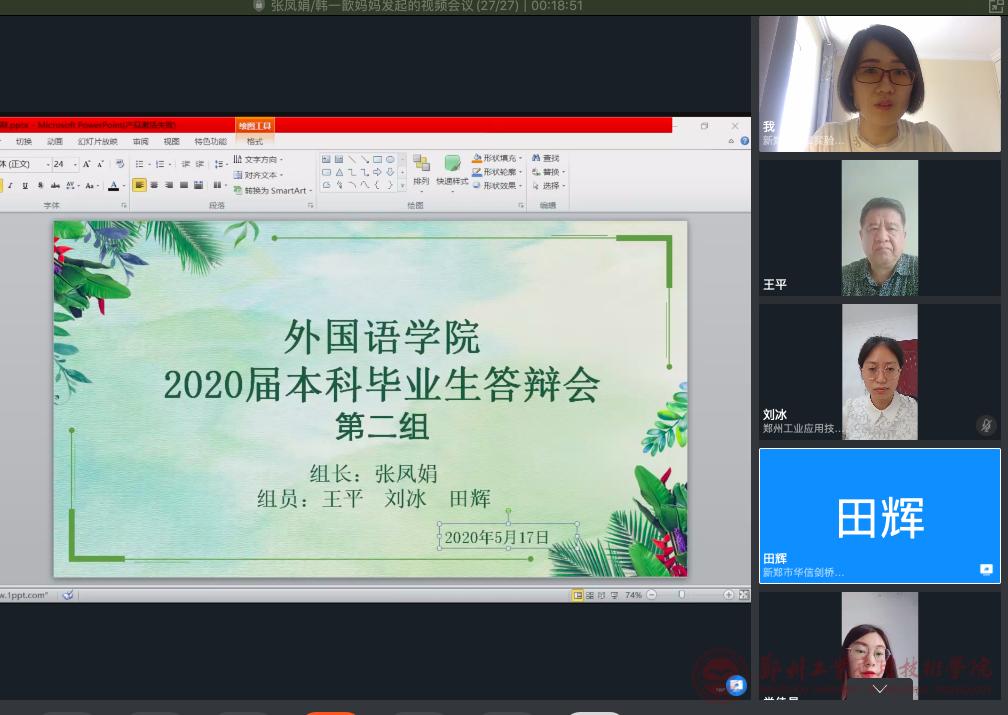This screenshot has height=715, width=1008.
Task: Click the zoom out minus button
Action: (651, 595)
